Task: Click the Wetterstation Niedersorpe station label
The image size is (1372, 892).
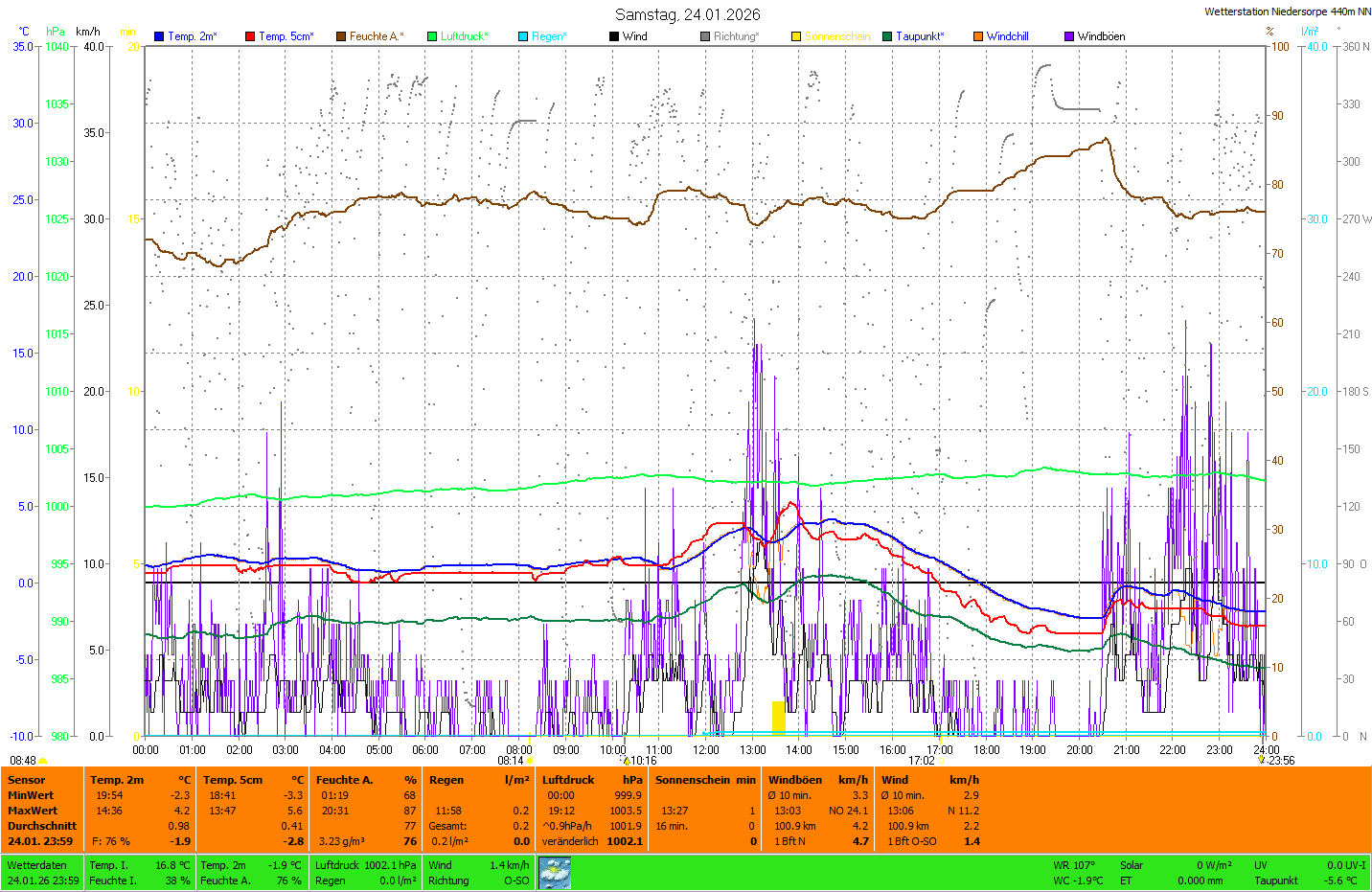Action: 1287,11
